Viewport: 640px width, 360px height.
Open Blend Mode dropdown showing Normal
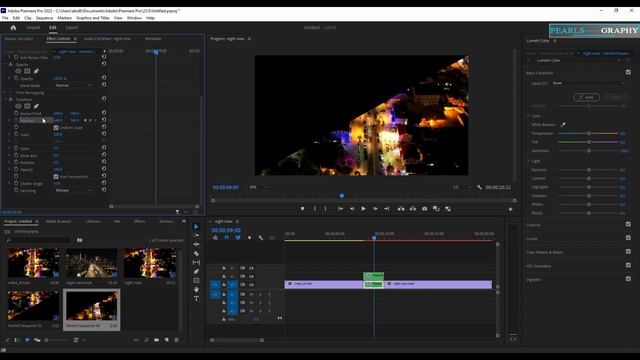[x=73, y=85]
